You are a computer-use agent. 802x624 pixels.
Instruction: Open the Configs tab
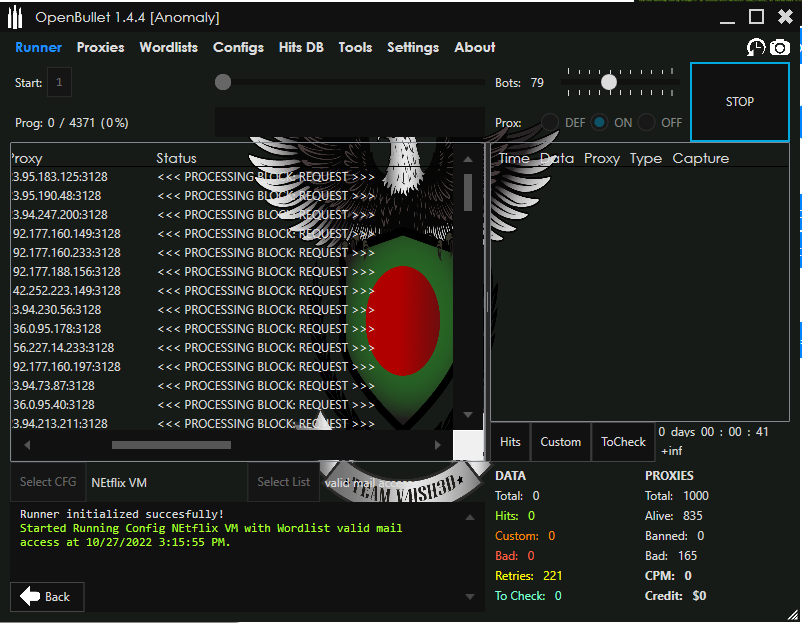click(x=238, y=48)
